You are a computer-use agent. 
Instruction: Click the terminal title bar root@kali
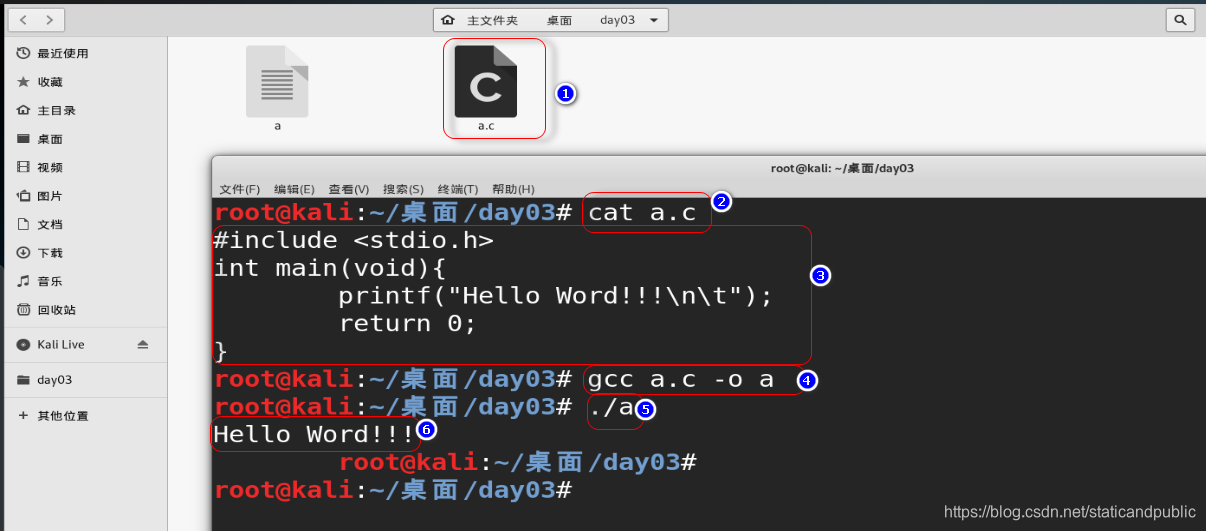coord(842,168)
